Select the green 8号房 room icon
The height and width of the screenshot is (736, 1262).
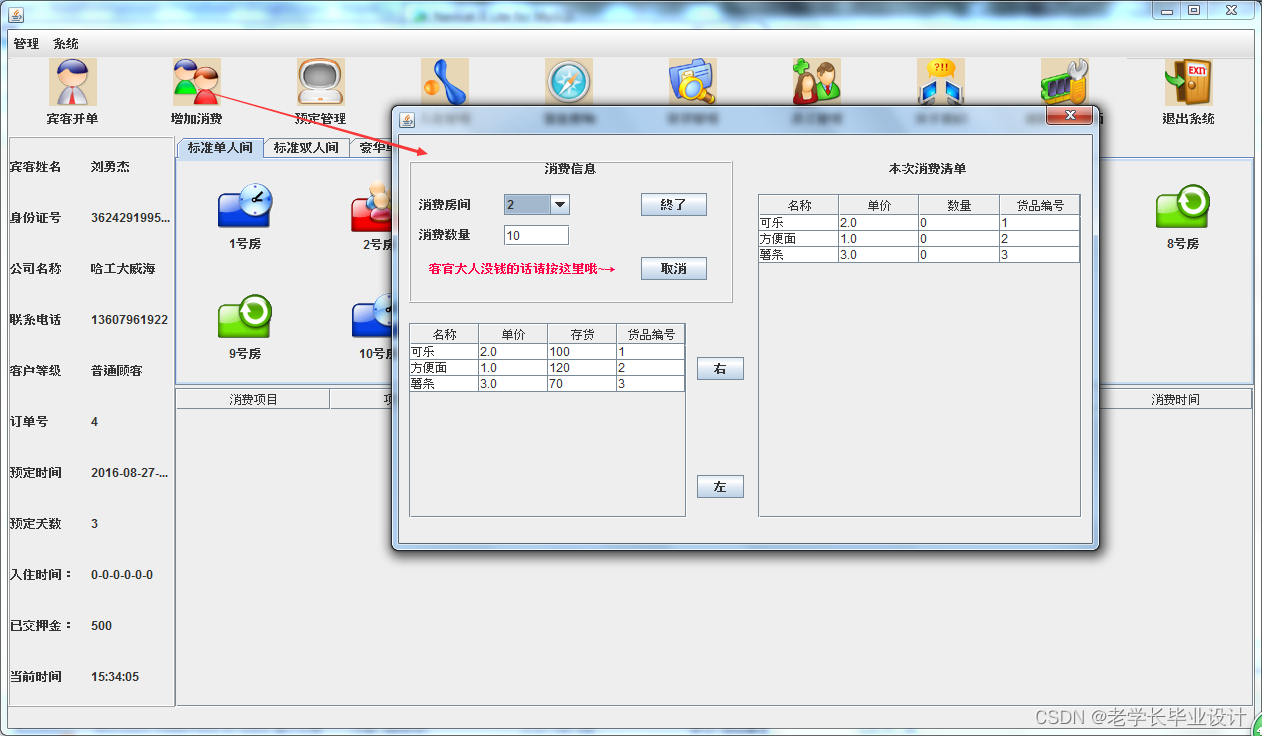coord(1185,207)
